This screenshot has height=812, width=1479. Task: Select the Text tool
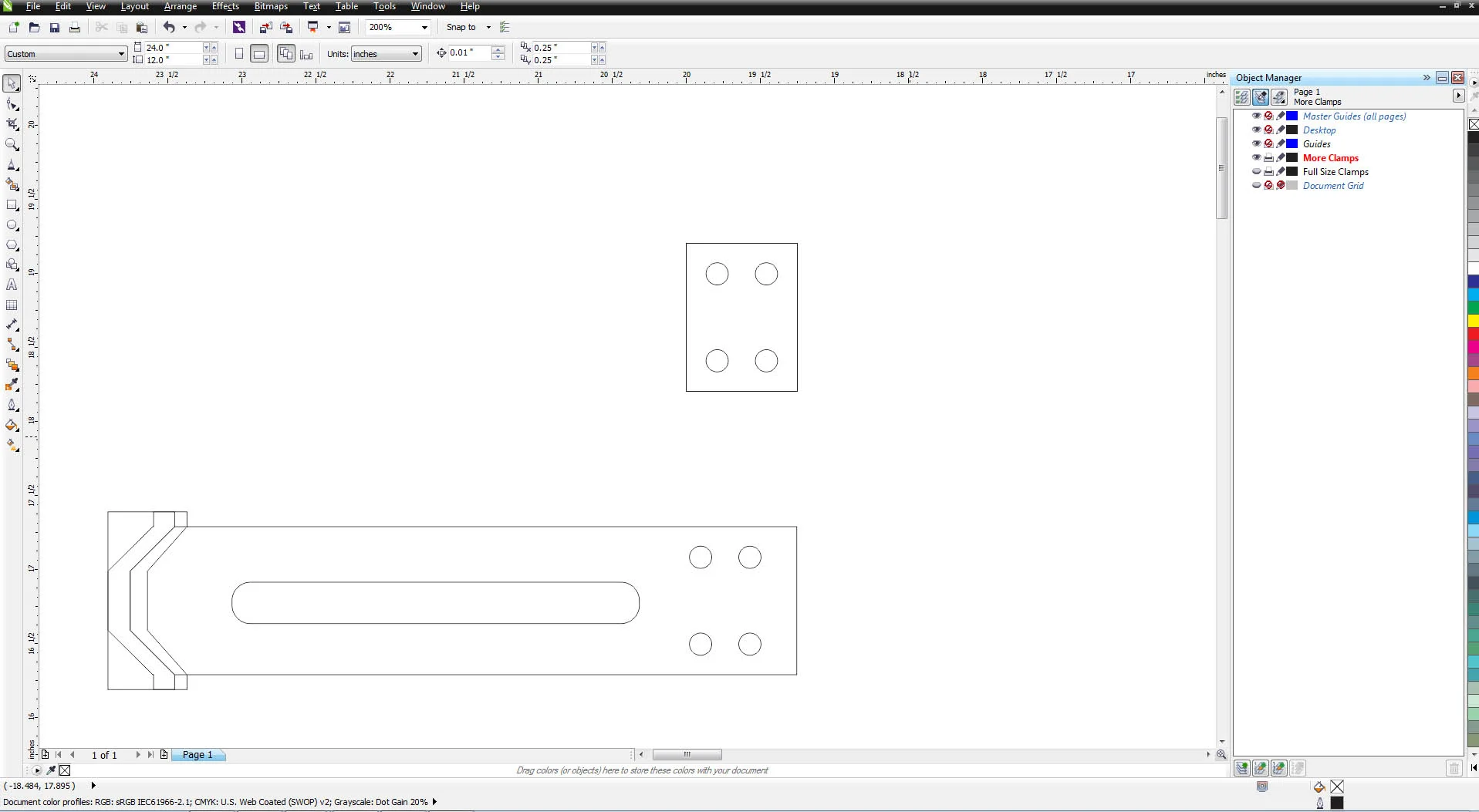pos(12,285)
